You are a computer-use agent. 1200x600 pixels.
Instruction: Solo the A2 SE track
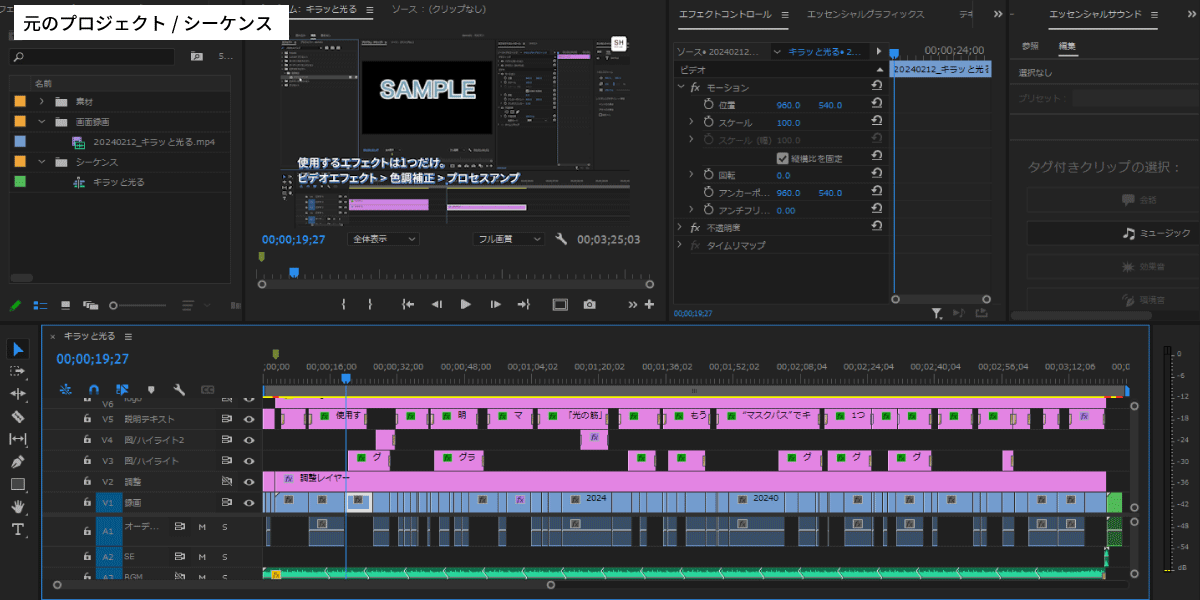tap(224, 556)
